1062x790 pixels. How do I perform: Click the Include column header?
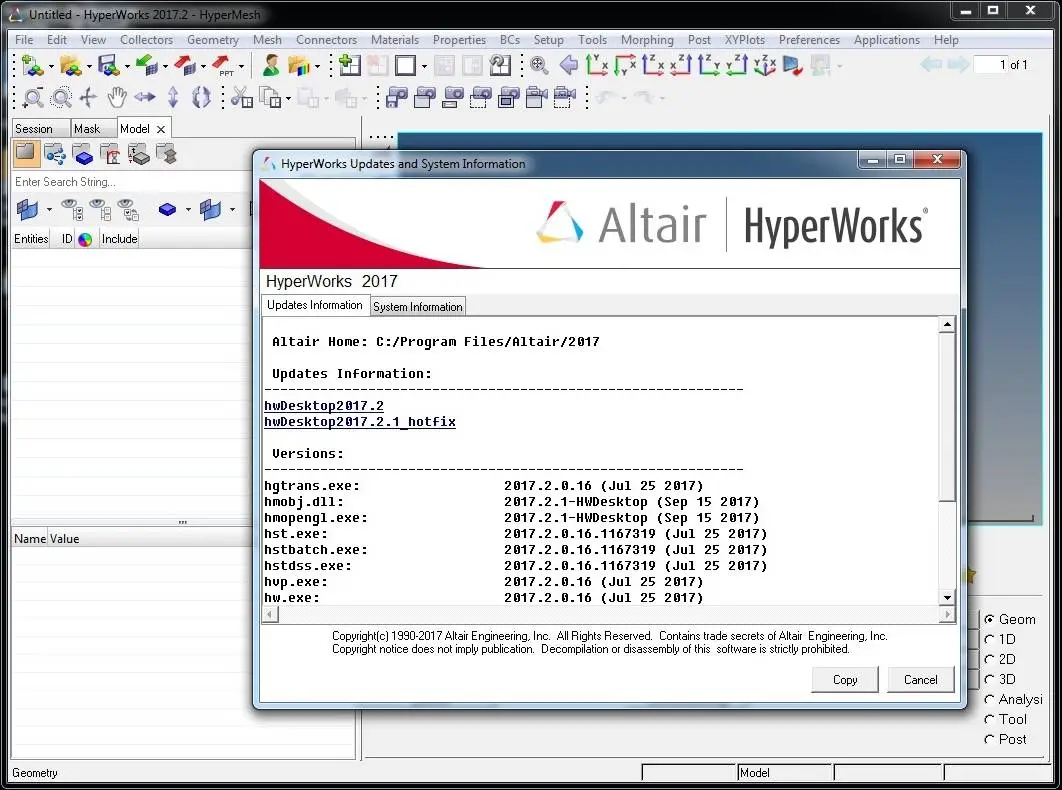click(x=120, y=238)
